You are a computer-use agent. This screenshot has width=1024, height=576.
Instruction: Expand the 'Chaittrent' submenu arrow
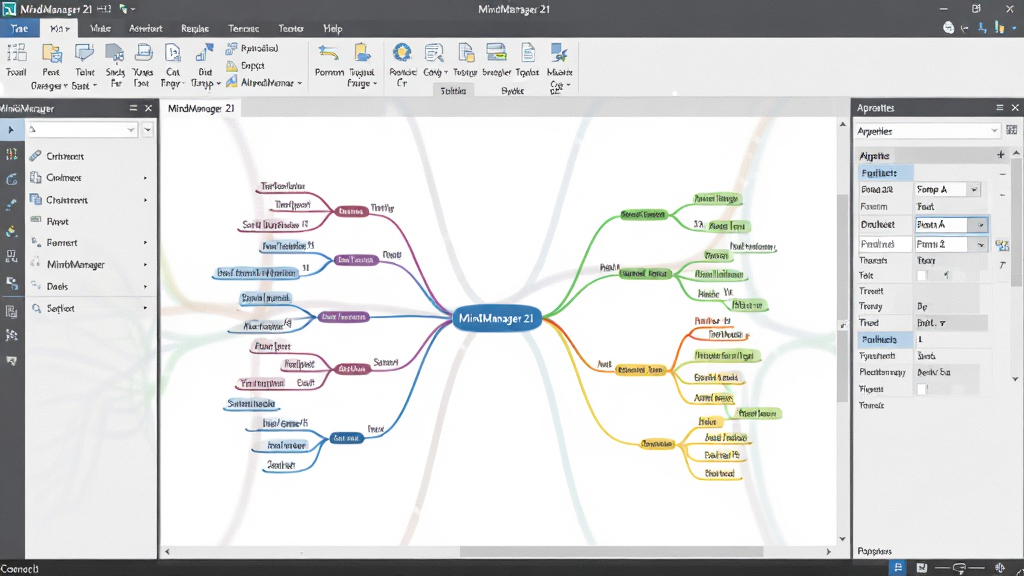tap(145, 200)
